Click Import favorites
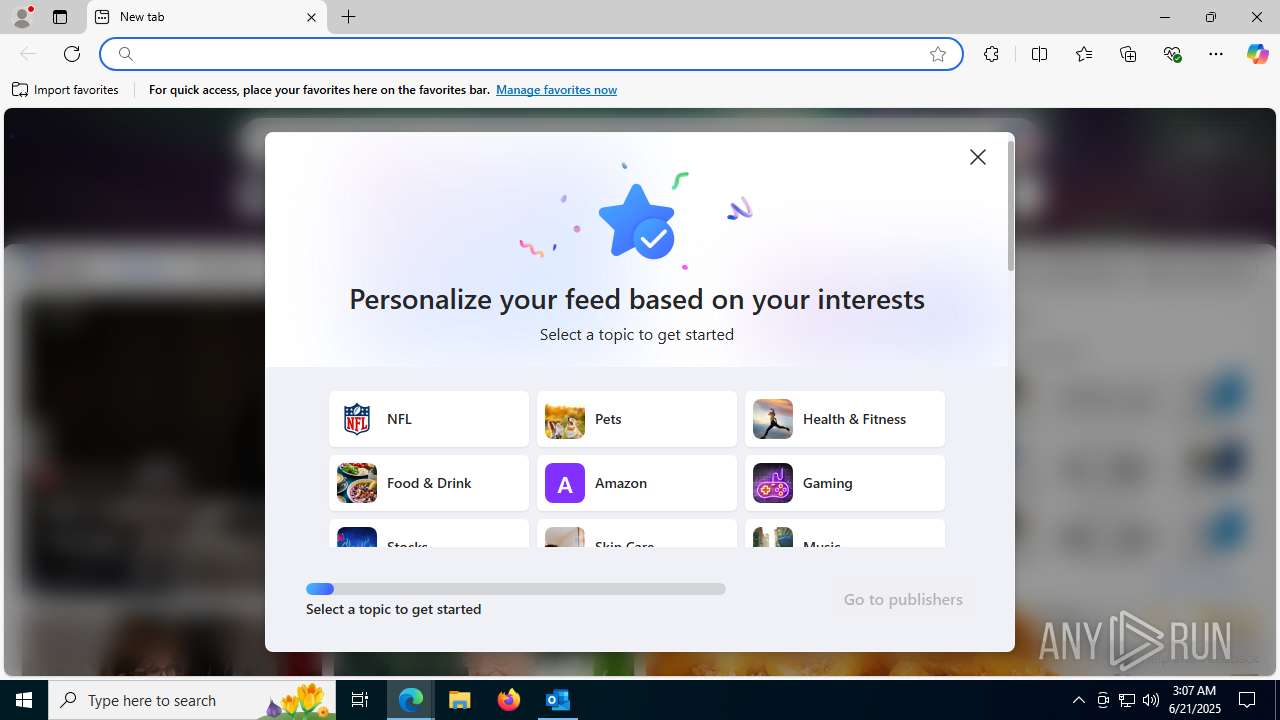This screenshot has height=720, width=1280. tap(66, 90)
